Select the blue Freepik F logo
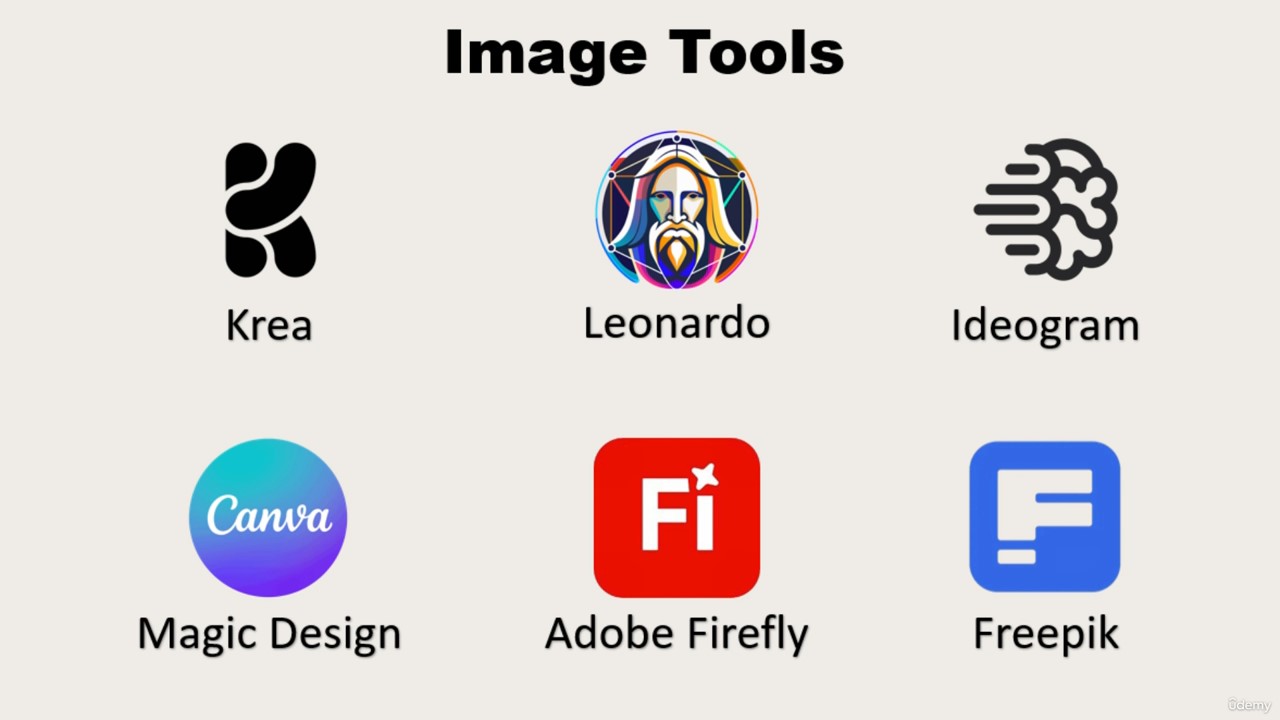1280x720 pixels. pos(1045,516)
